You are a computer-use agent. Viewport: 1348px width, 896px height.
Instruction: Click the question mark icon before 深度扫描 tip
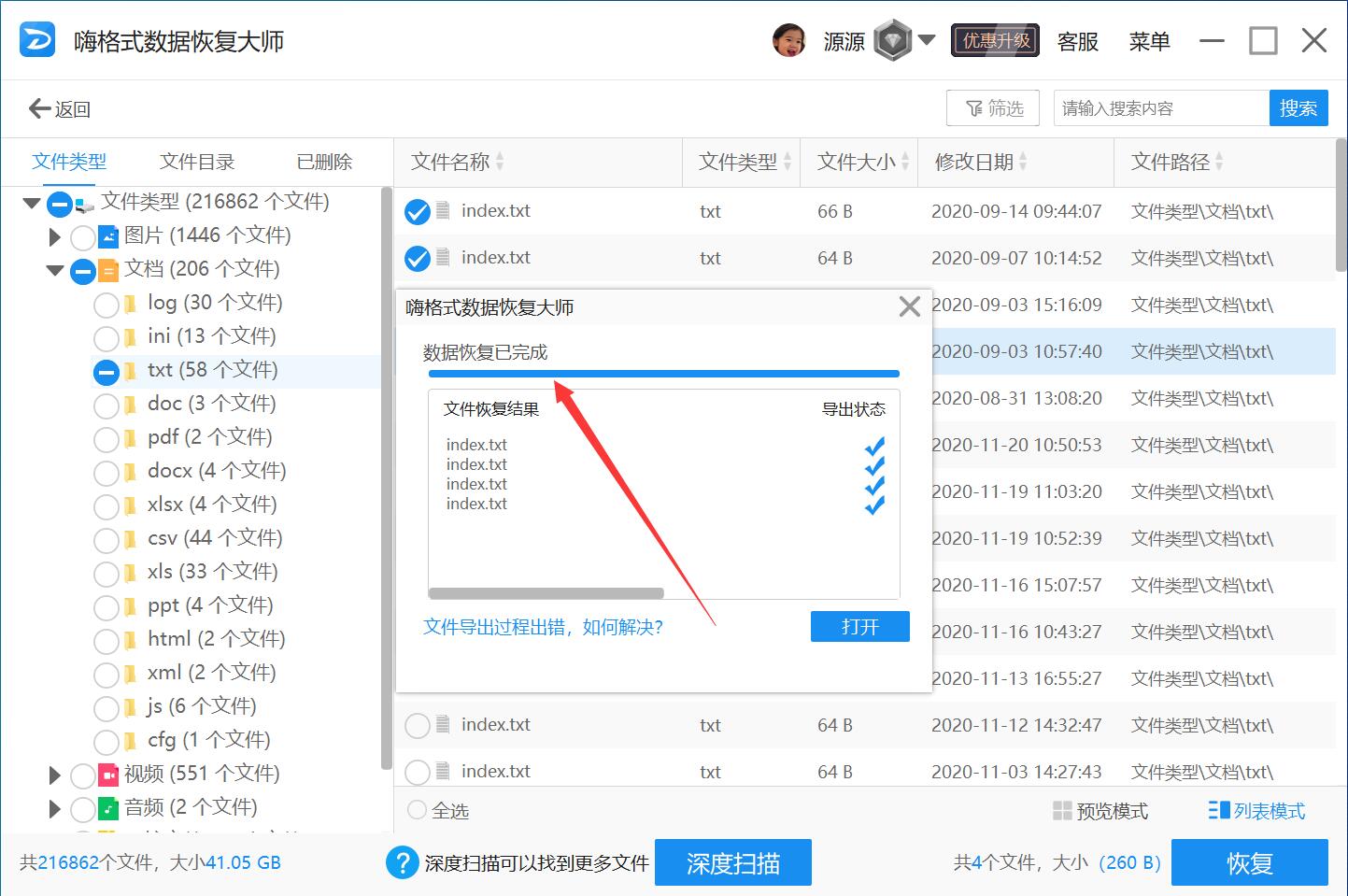[x=402, y=862]
